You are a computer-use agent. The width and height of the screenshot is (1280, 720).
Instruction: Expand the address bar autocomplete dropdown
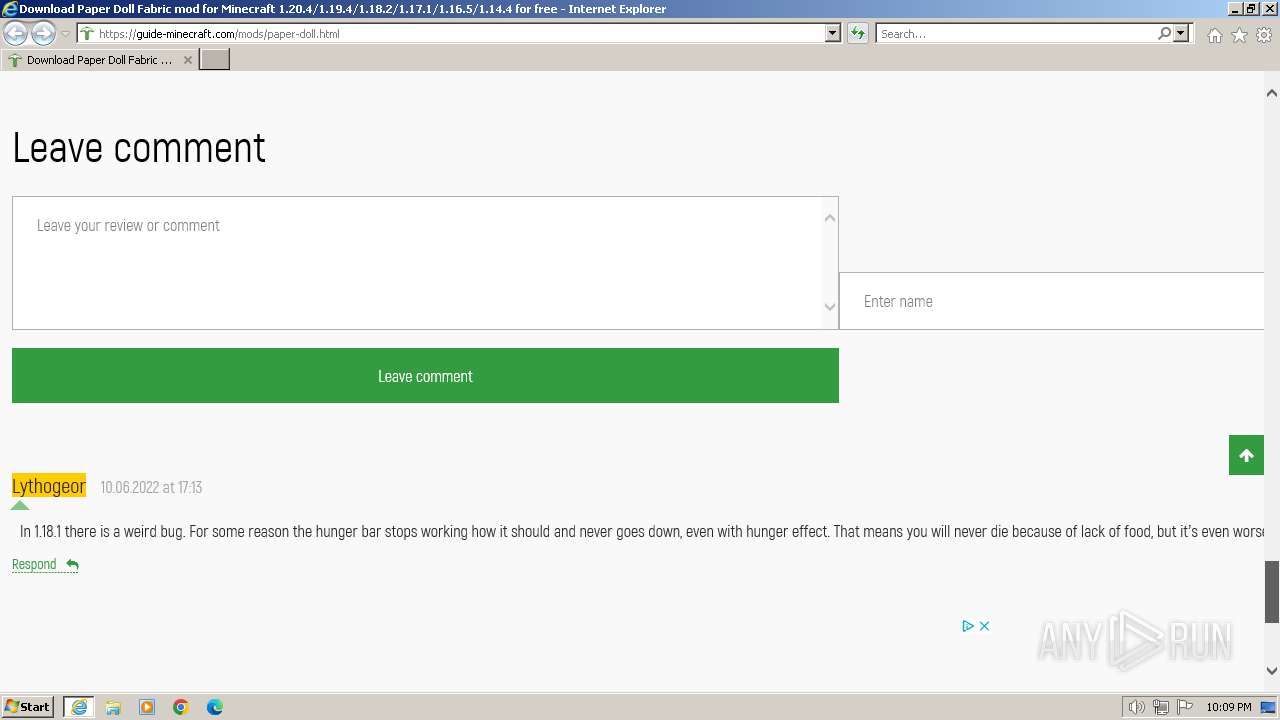pos(833,34)
